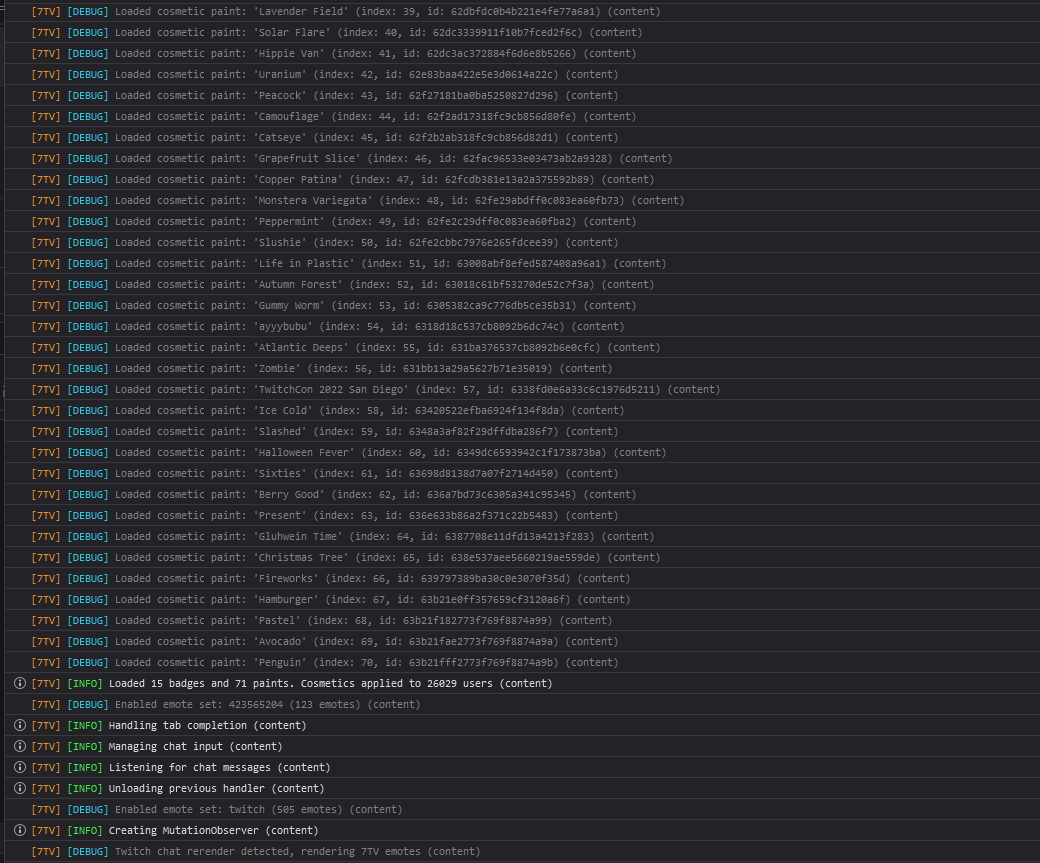Select the 'Monstera Variegata' log line
The width and height of the screenshot is (1040, 863).
[x=523, y=200]
